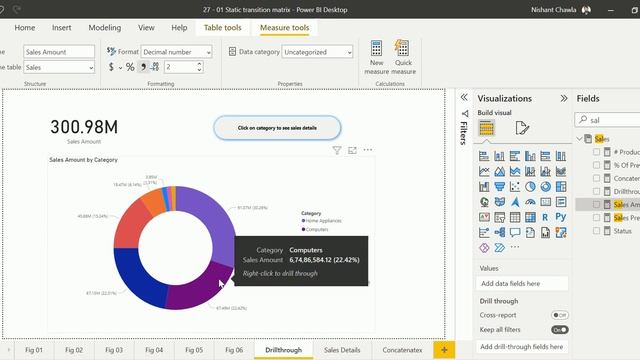Switch to the Sales Details page tab
640x360 pixels.
(342, 350)
